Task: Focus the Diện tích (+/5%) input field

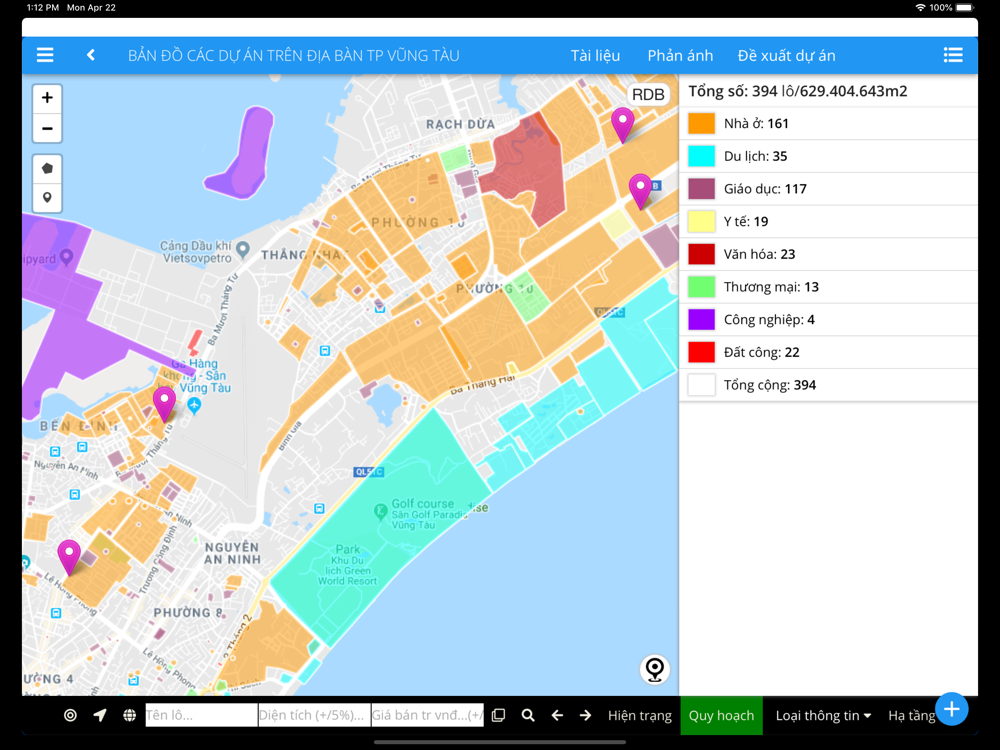Action: (x=314, y=715)
